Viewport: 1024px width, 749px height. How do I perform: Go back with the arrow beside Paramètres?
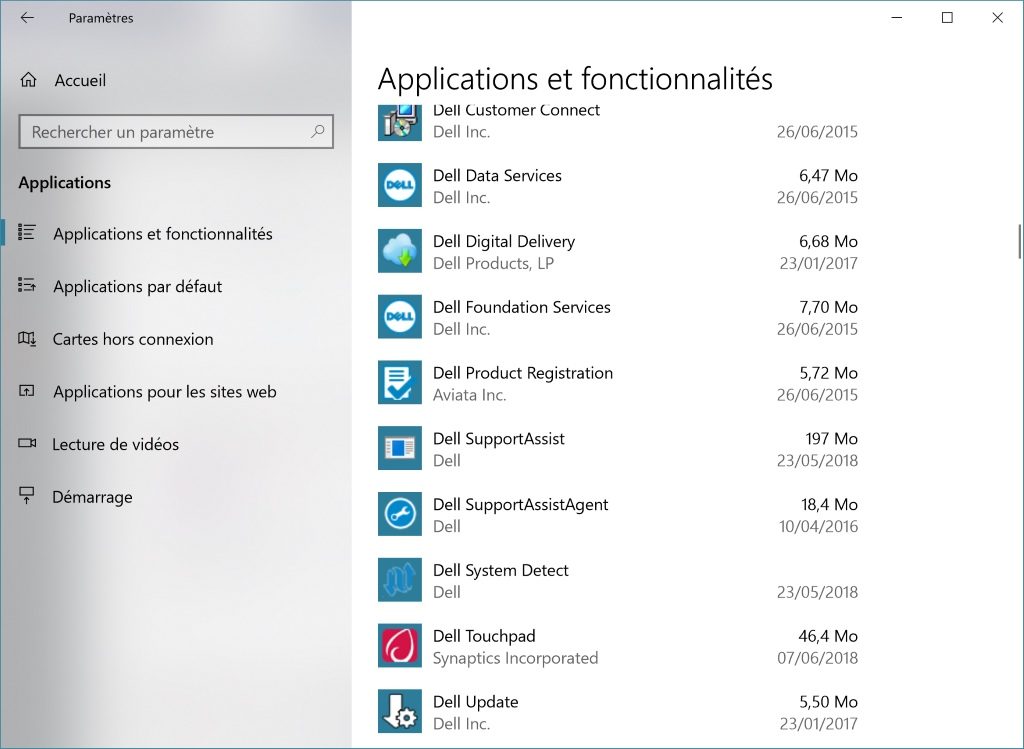pyautogui.click(x=27, y=18)
